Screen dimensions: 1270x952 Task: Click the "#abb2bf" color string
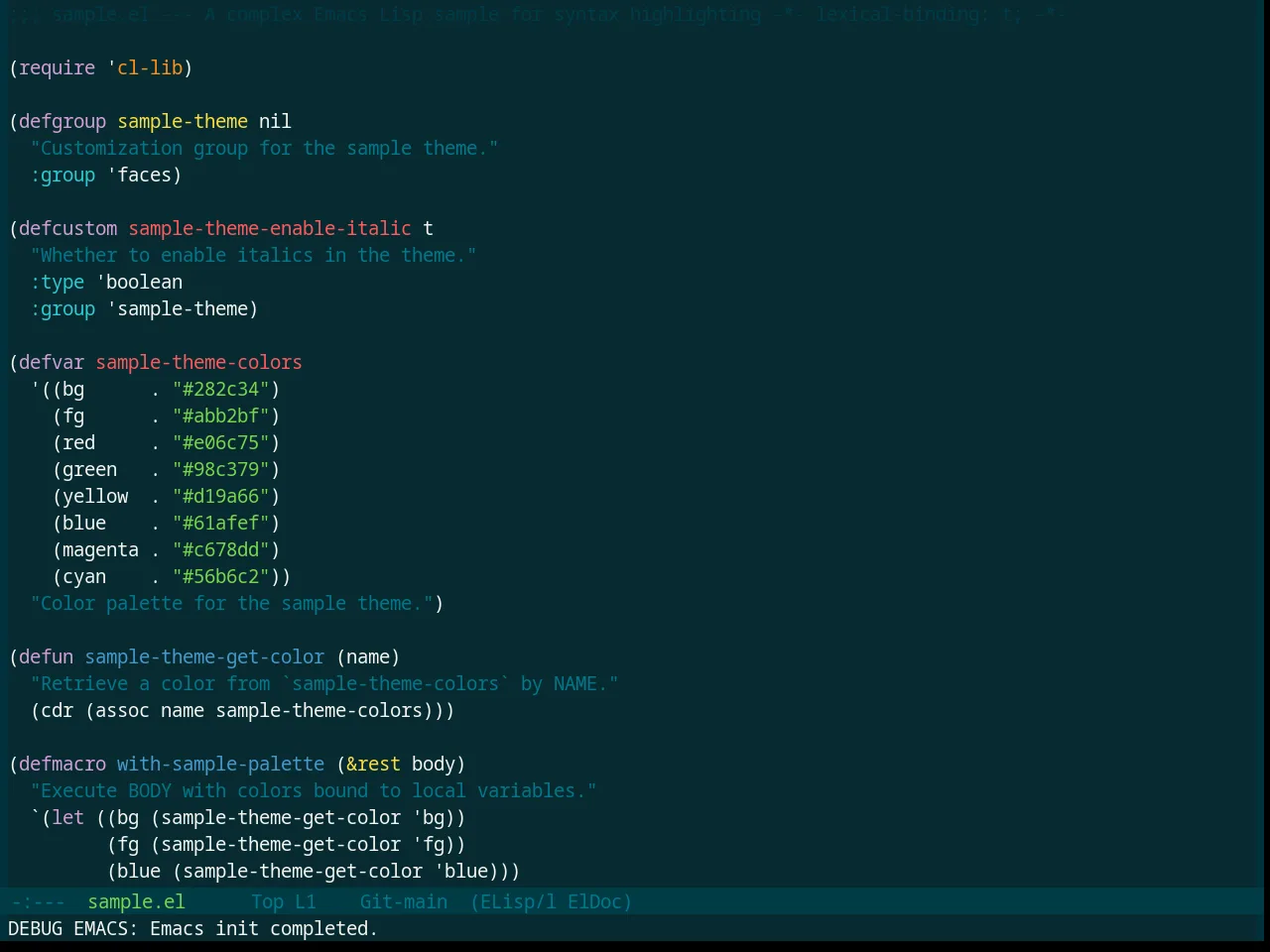(x=220, y=416)
